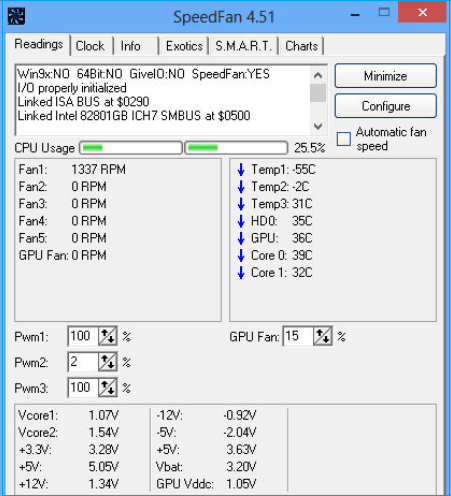Click the 'Linked Intel 82801GB ICH7 SMBUS' log line

coord(134,116)
